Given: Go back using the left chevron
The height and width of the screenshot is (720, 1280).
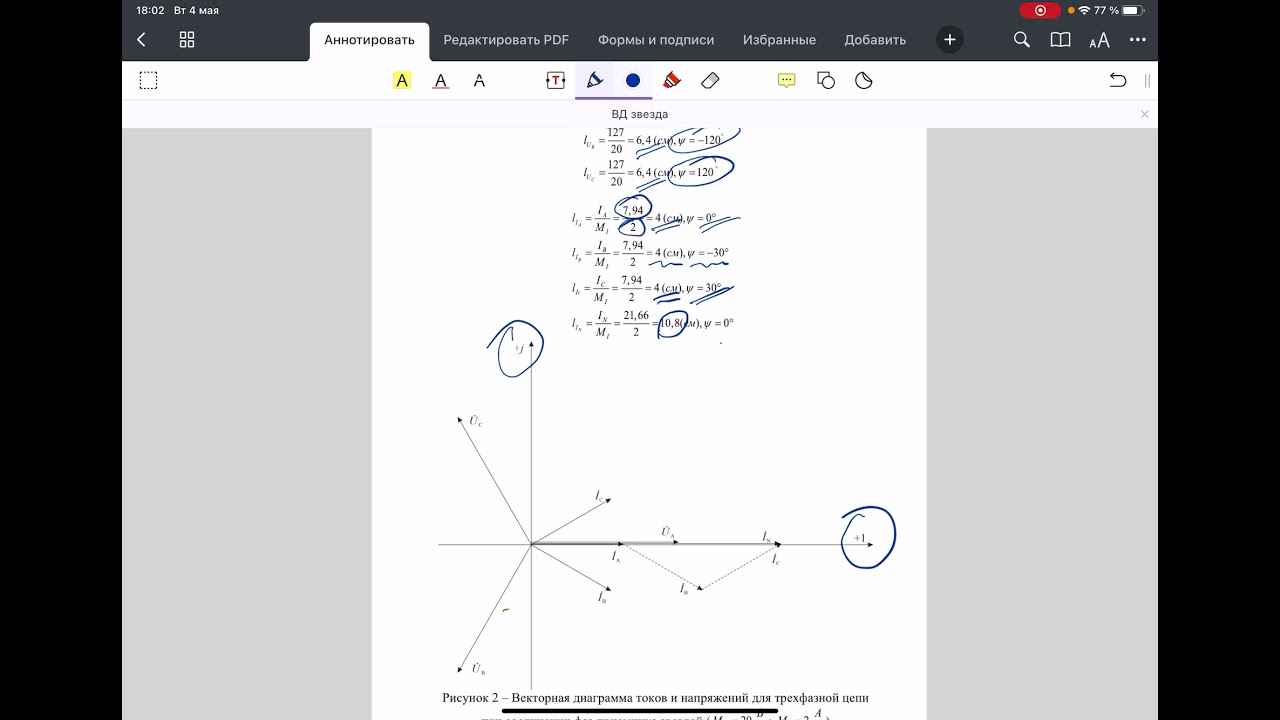Looking at the screenshot, I should (141, 40).
